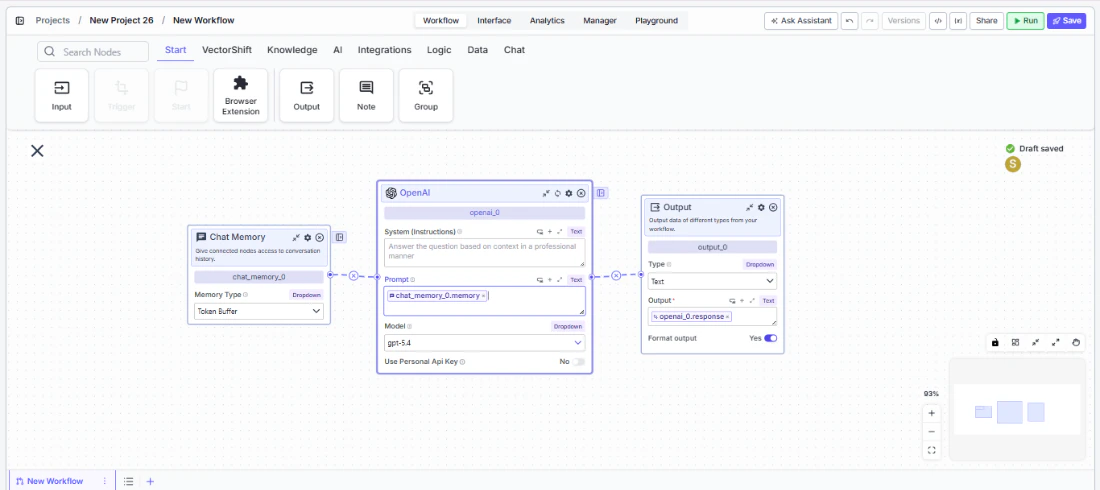The image size is (1100, 490).
Task: Click the Search Nodes field
Action: pos(93,51)
